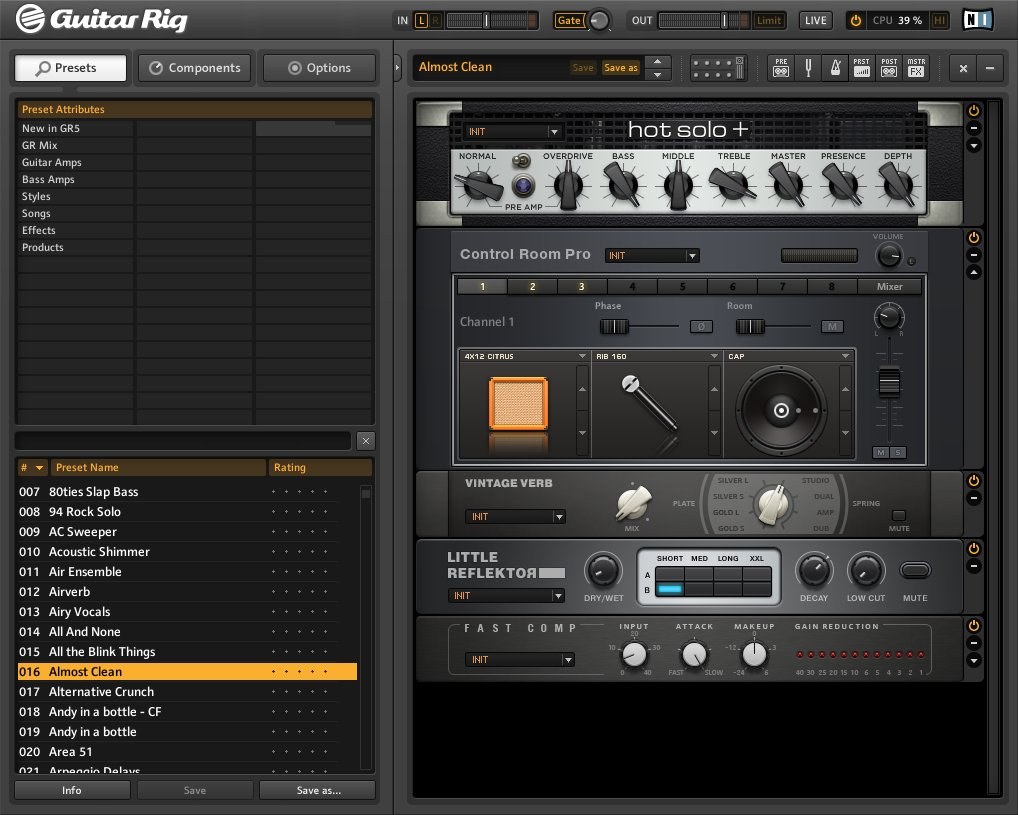Image resolution: width=1018 pixels, height=815 pixels.
Task: Change sort order arrow beside # column
Action: [x=40, y=468]
